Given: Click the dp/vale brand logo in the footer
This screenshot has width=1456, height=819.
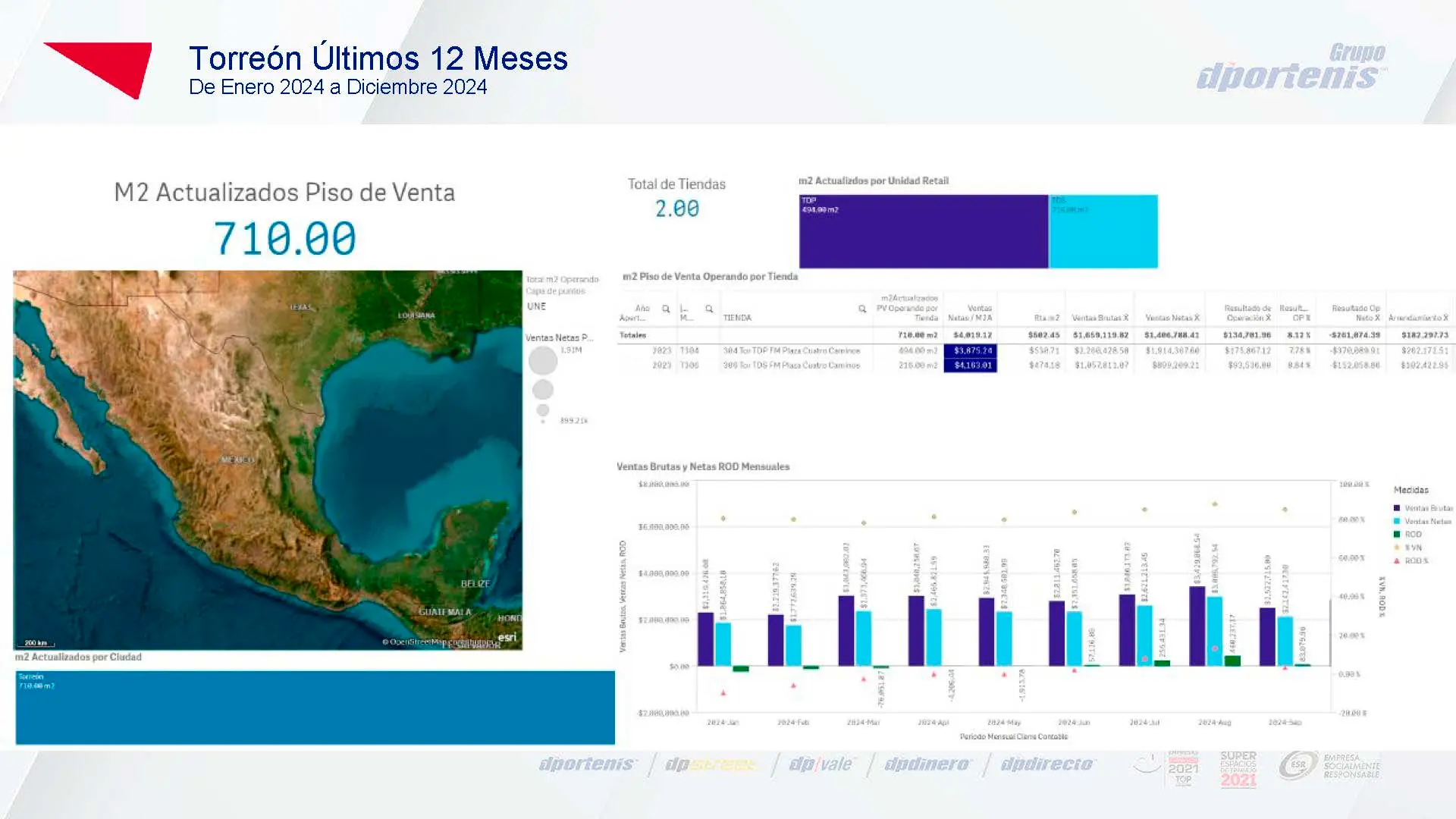Looking at the screenshot, I should [821, 764].
